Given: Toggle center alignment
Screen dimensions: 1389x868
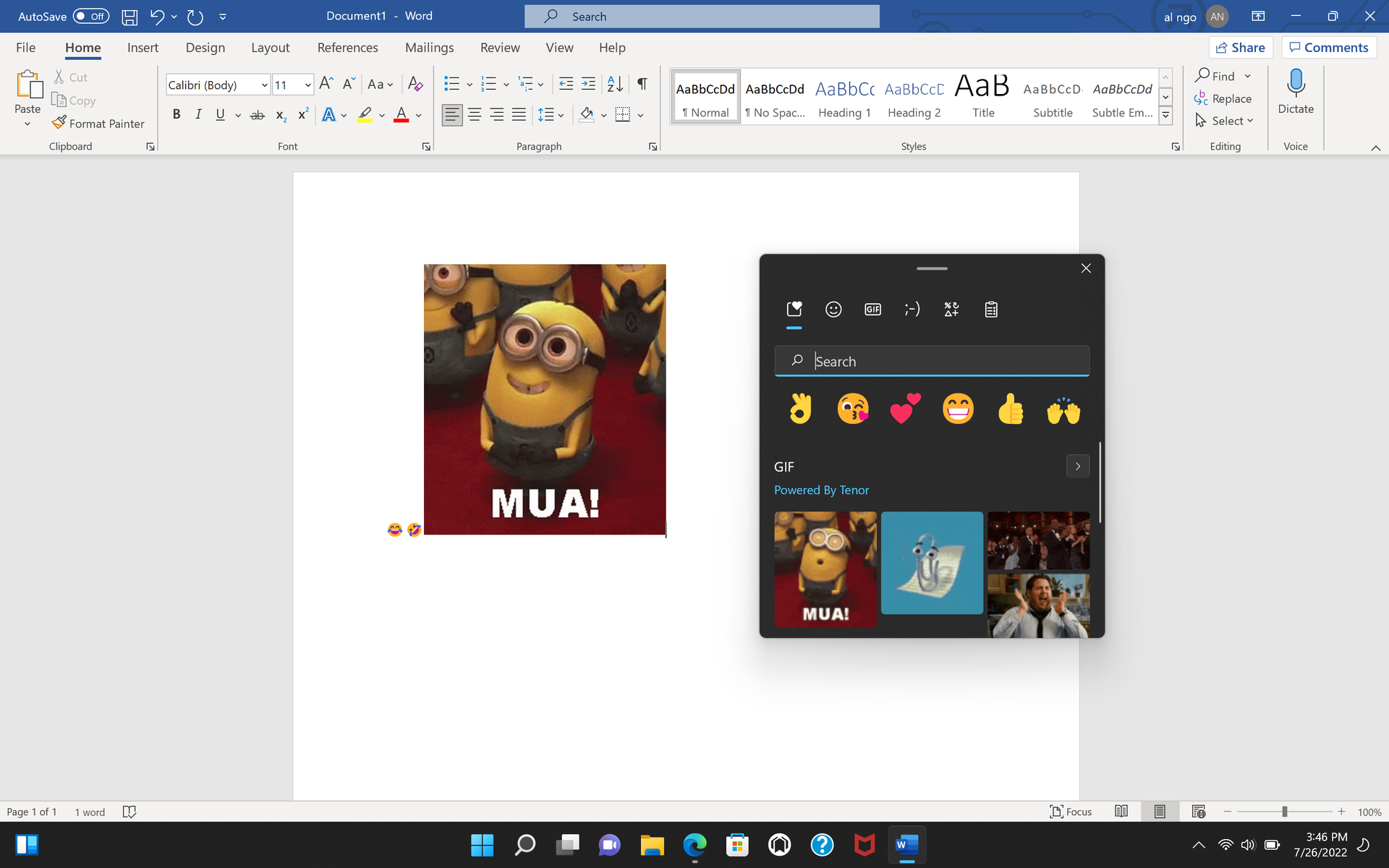Looking at the screenshot, I should pos(475,114).
